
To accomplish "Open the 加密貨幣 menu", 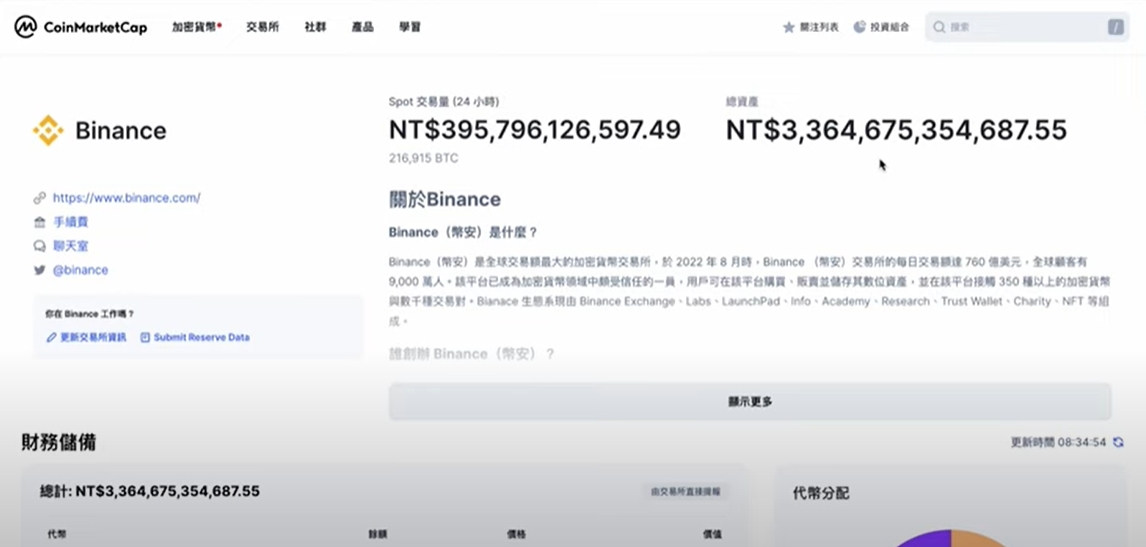I will tap(197, 27).
